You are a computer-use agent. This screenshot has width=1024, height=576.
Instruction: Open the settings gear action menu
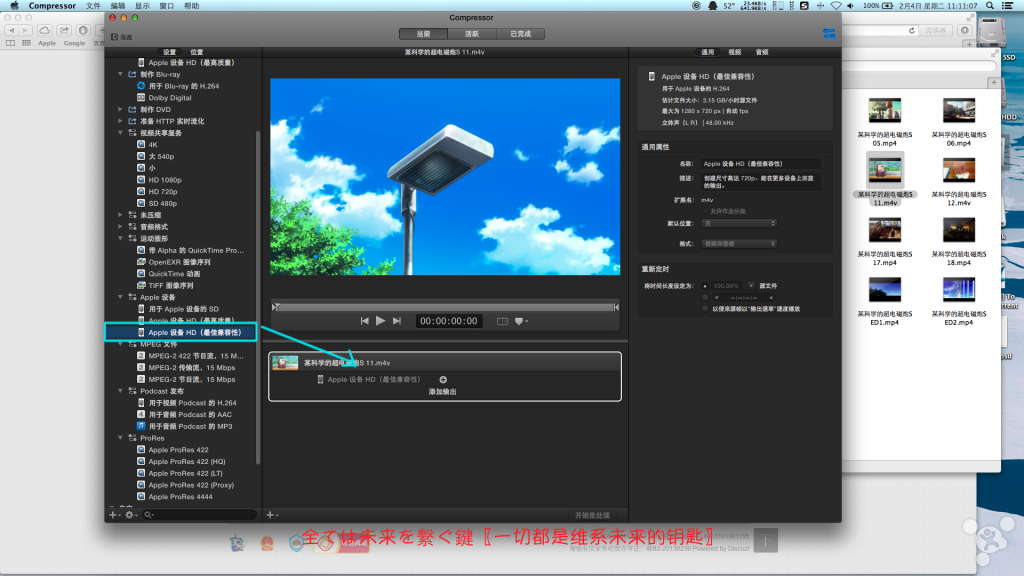click(x=129, y=514)
